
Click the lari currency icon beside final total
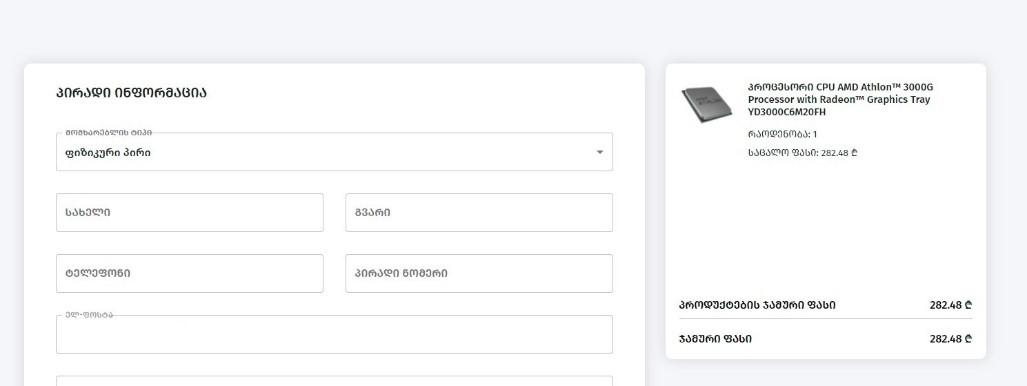pyautogui.click(x=968, y=339)
